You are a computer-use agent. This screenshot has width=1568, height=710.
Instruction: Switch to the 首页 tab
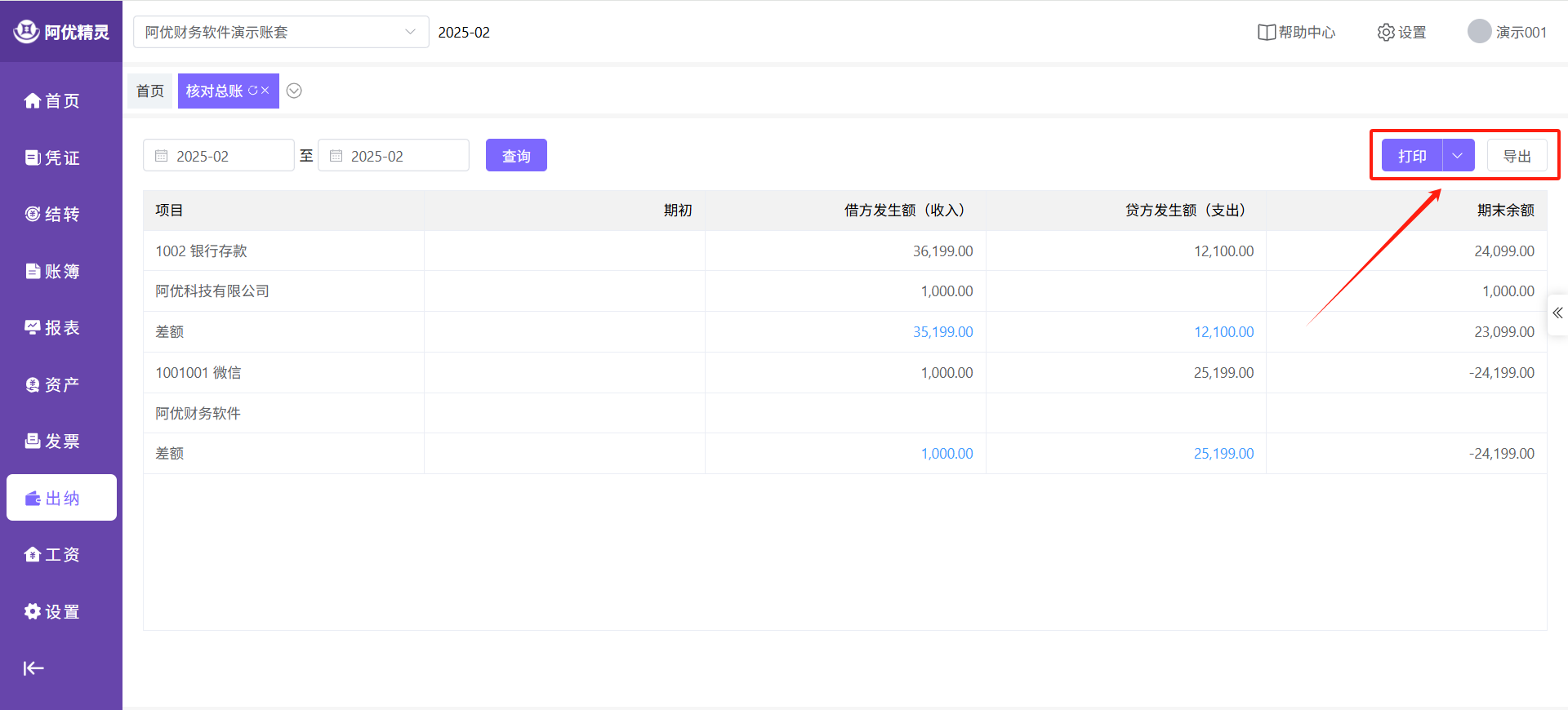tap(149, 91)
